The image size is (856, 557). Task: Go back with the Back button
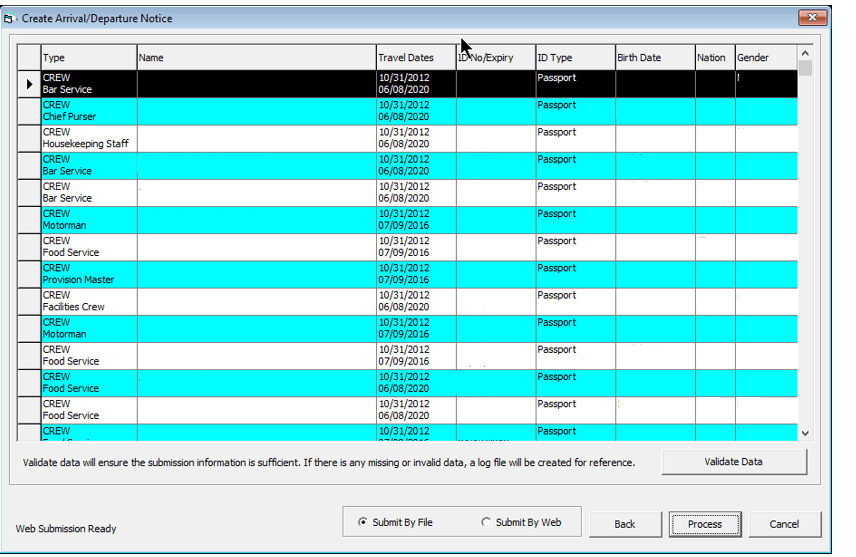(625, 524)
